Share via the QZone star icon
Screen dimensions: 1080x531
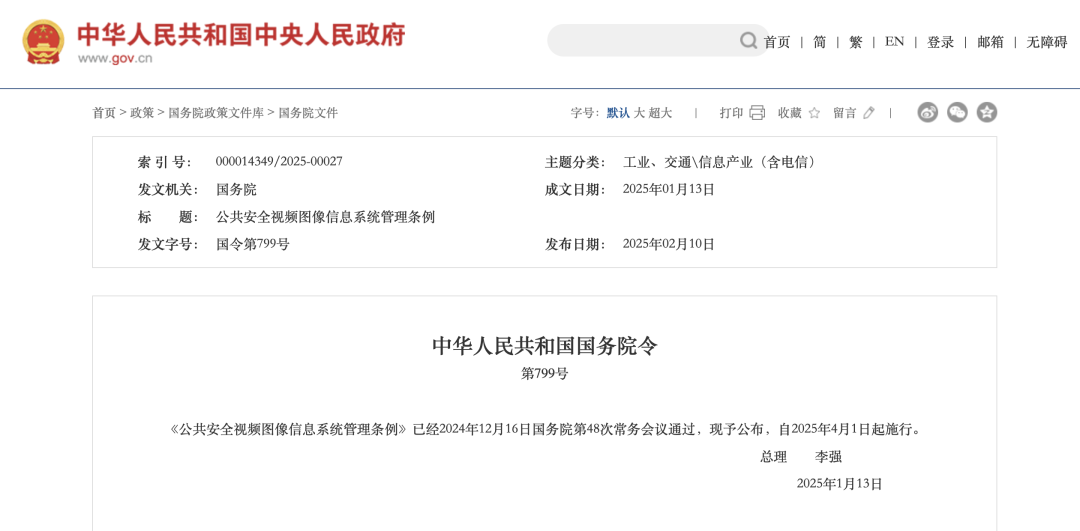point(987,112)
